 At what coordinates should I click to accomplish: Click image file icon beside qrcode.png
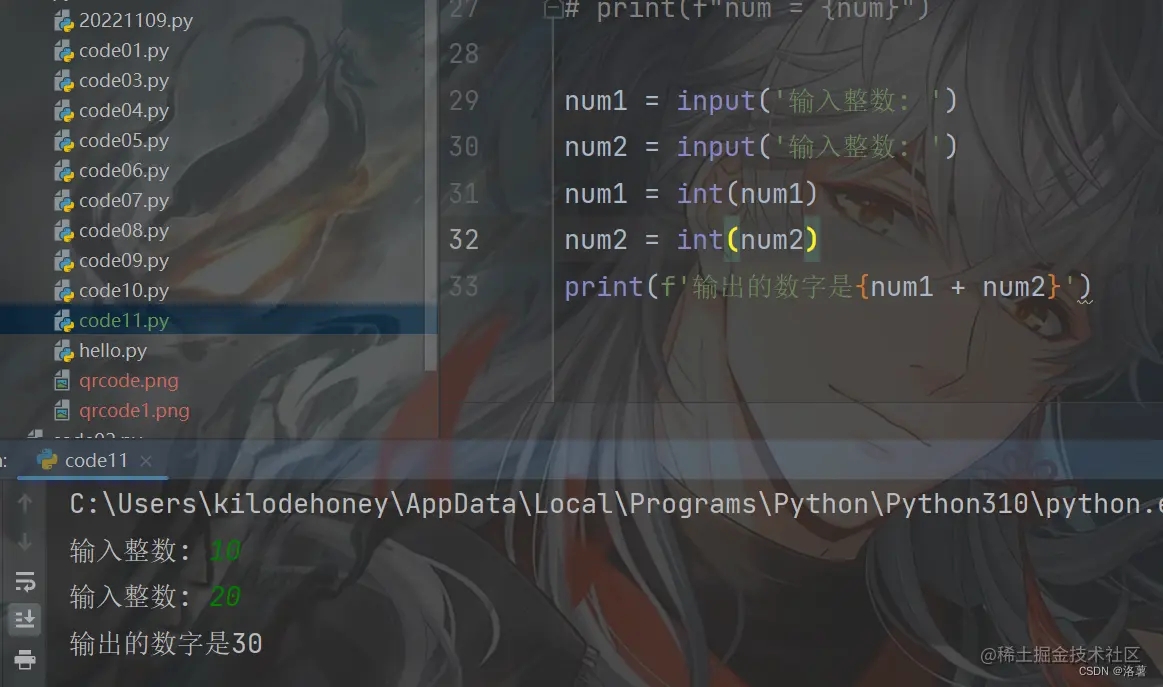tap(62, 381)
